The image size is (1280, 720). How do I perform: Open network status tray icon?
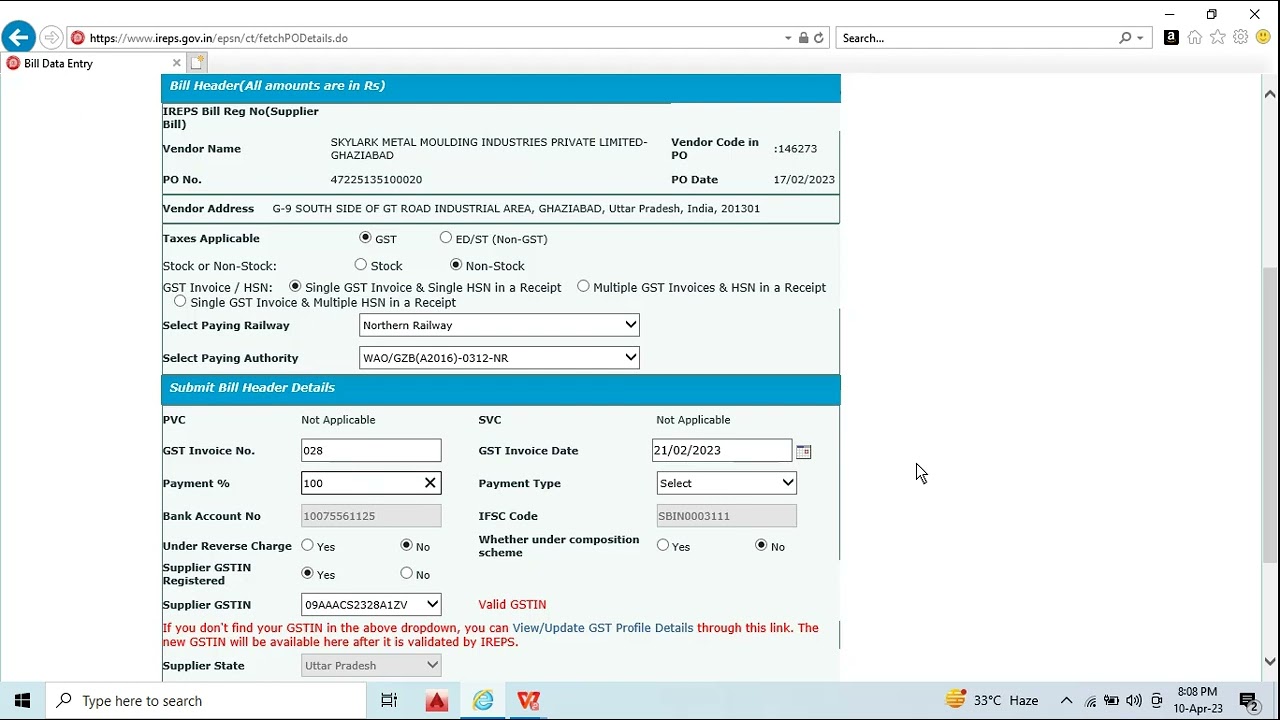coord(1090,701)
